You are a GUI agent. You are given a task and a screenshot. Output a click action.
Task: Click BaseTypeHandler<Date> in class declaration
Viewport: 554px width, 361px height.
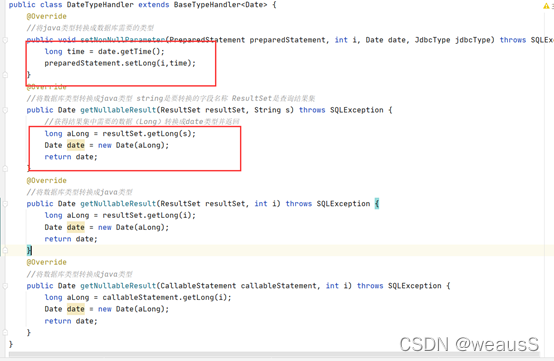220,5
